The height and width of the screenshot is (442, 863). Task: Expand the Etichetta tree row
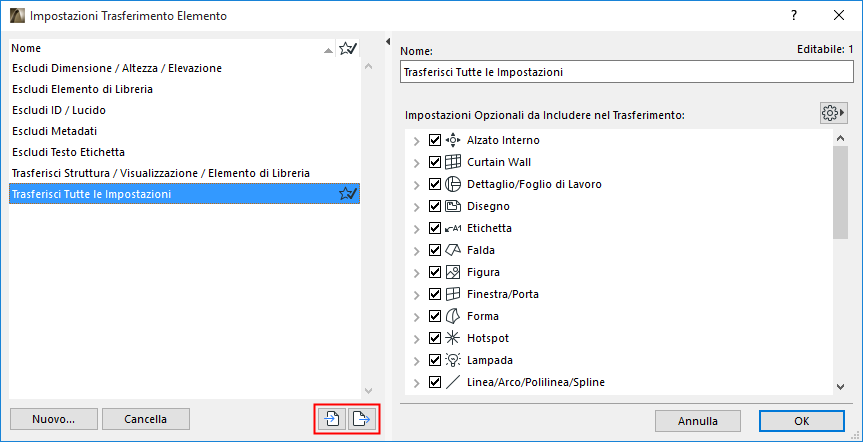(x=417, y=228)
